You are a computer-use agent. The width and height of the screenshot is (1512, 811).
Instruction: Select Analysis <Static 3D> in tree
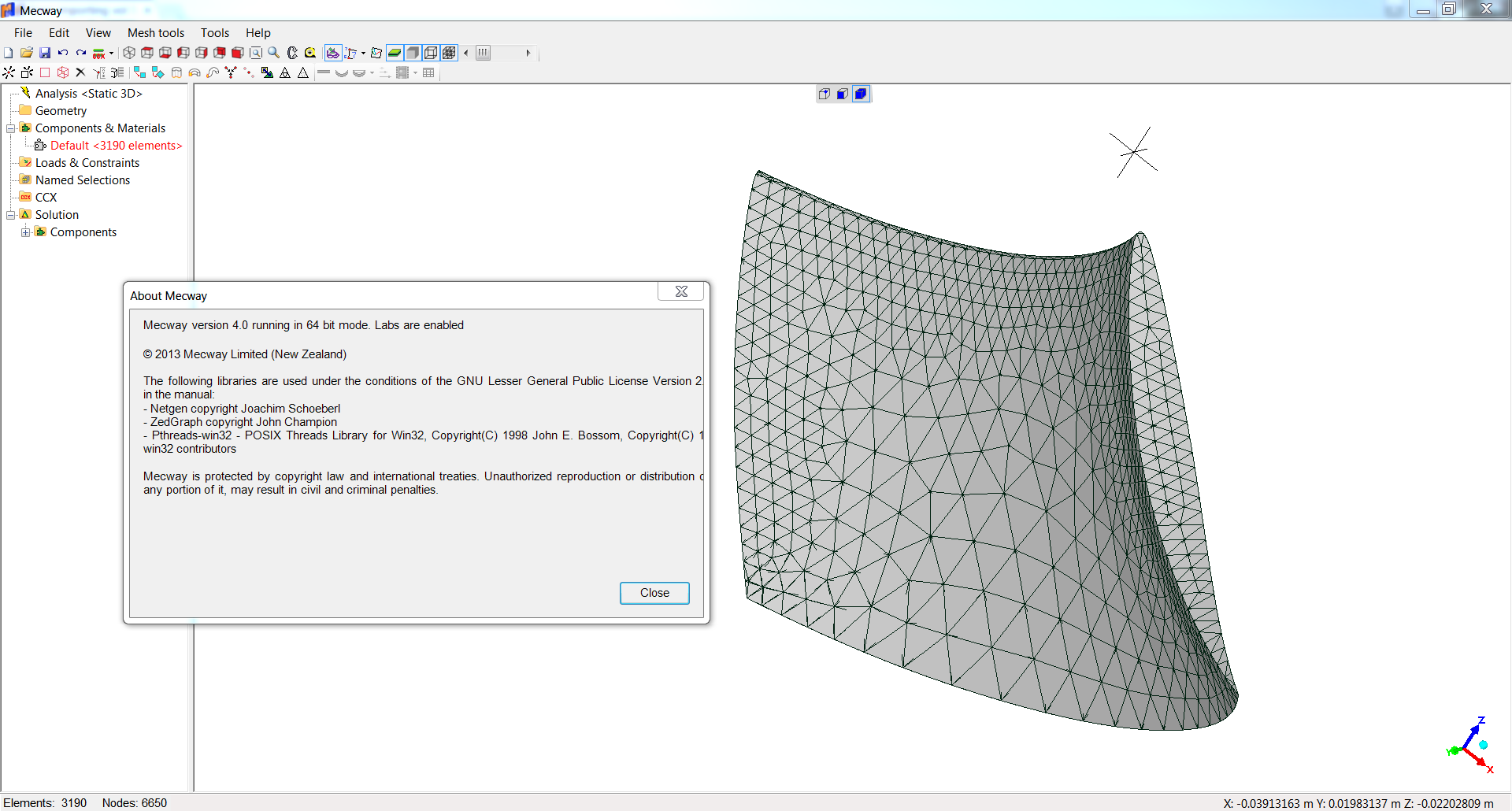tap(88, 94)
